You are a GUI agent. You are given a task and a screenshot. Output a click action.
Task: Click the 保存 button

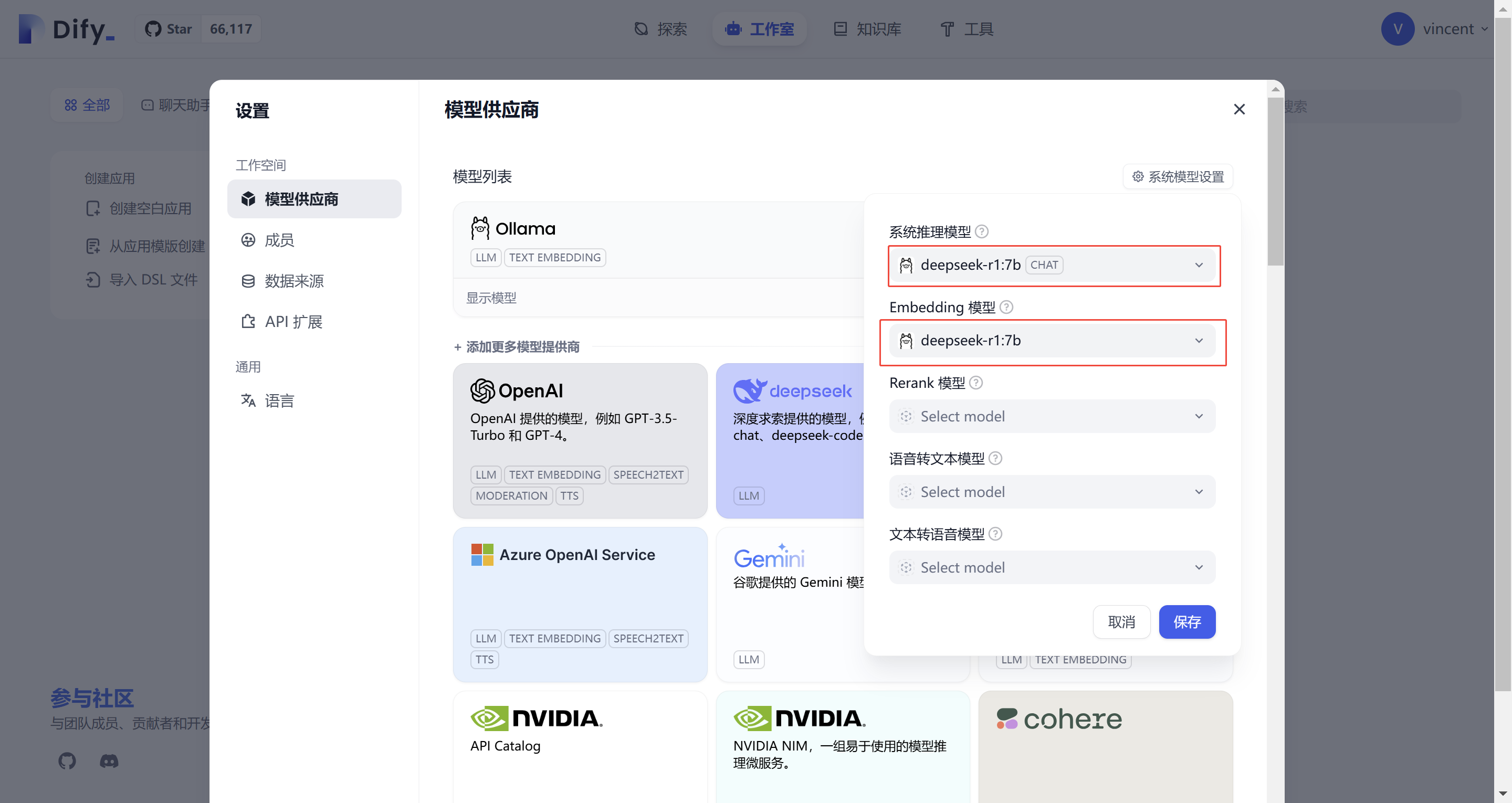pos(1187,621)
